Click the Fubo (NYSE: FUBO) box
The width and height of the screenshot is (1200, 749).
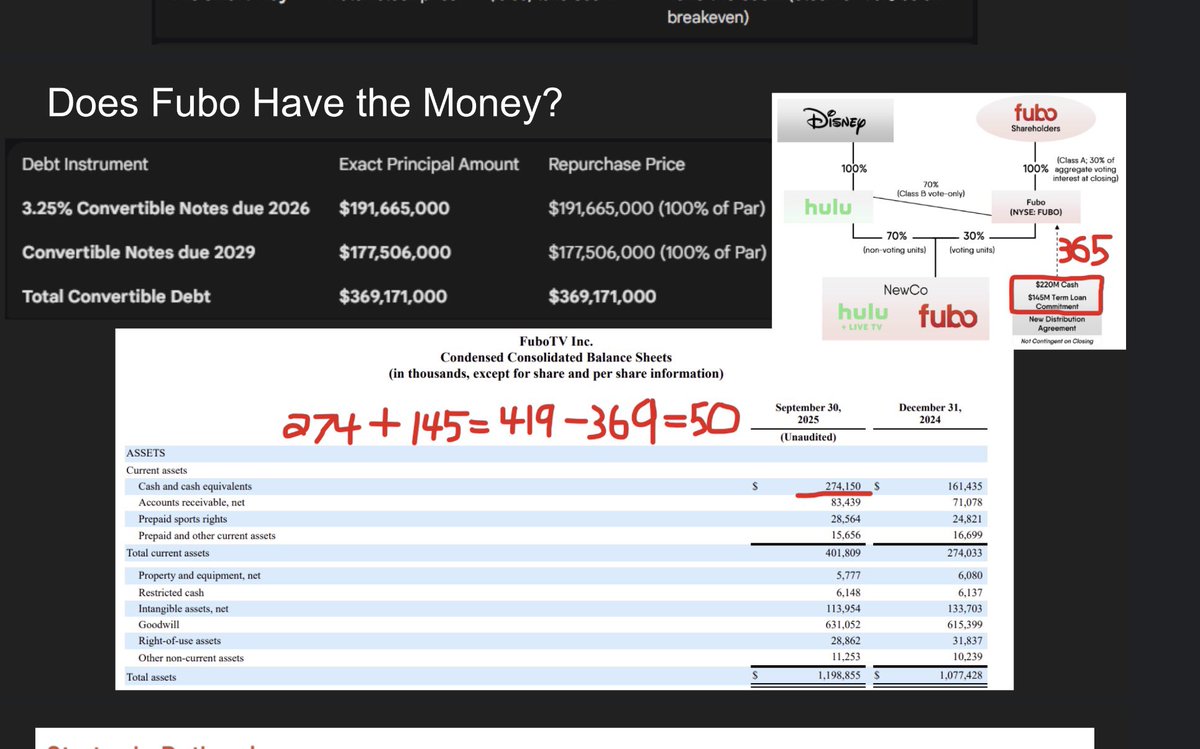(x=1036, y=206)
